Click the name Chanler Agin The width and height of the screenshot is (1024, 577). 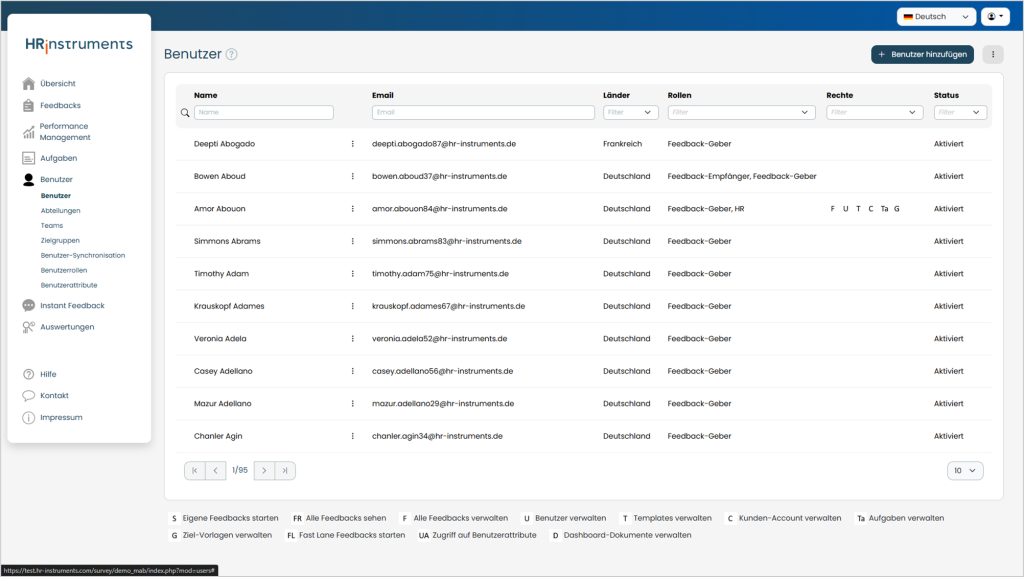click(x=218, y=436)
